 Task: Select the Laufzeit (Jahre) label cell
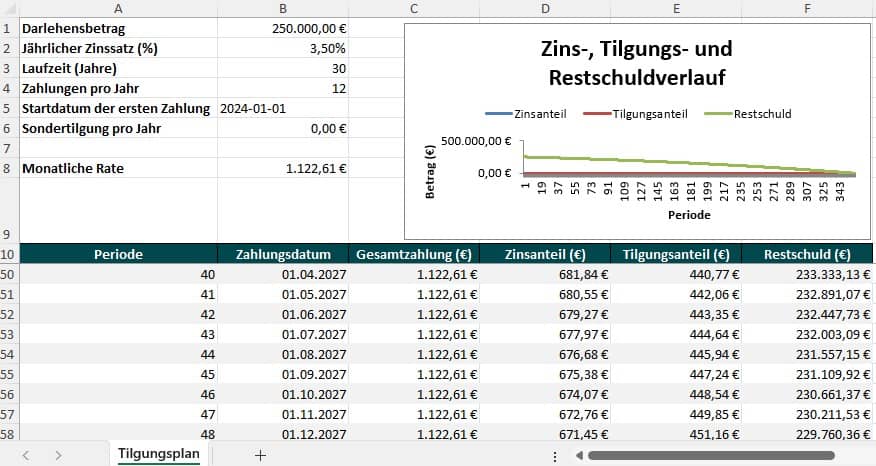[x=118, y=68]
